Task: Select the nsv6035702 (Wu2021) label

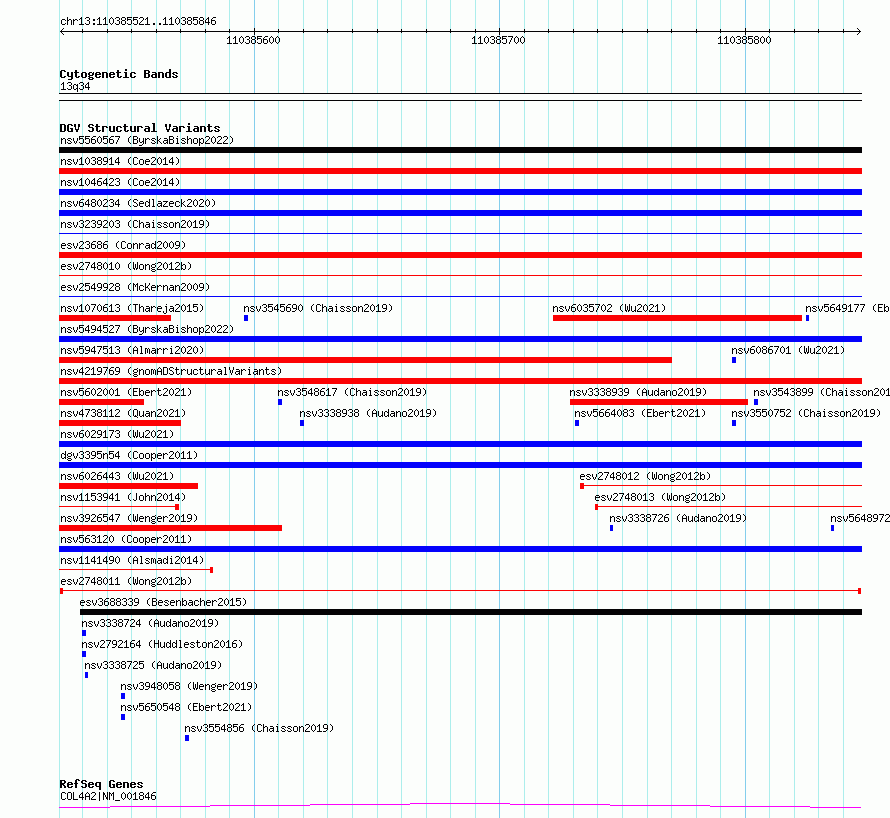Action: click(609, 308)
